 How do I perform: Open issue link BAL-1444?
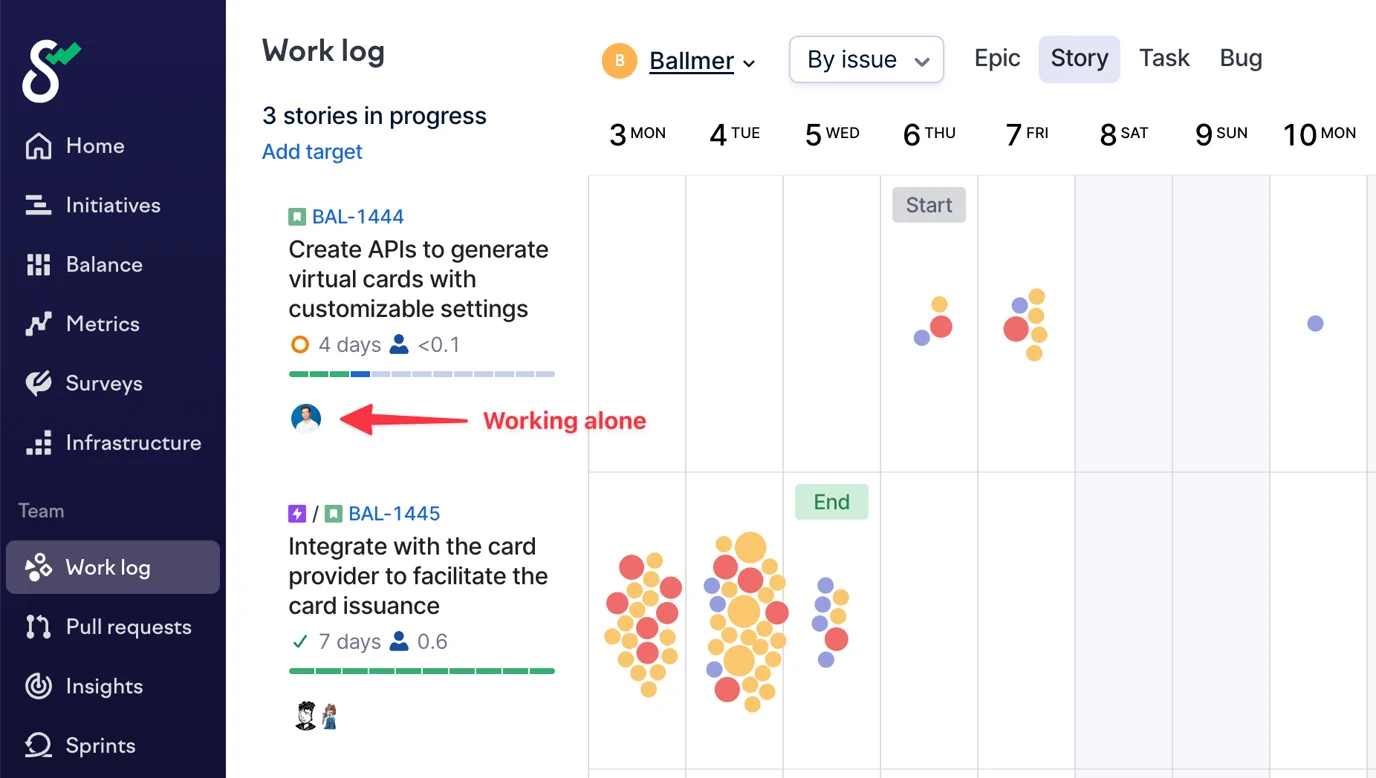[358, 217]
